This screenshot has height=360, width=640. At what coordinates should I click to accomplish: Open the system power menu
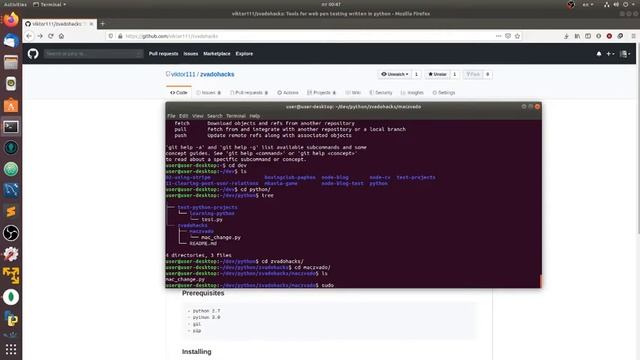[x=628, y=4]
